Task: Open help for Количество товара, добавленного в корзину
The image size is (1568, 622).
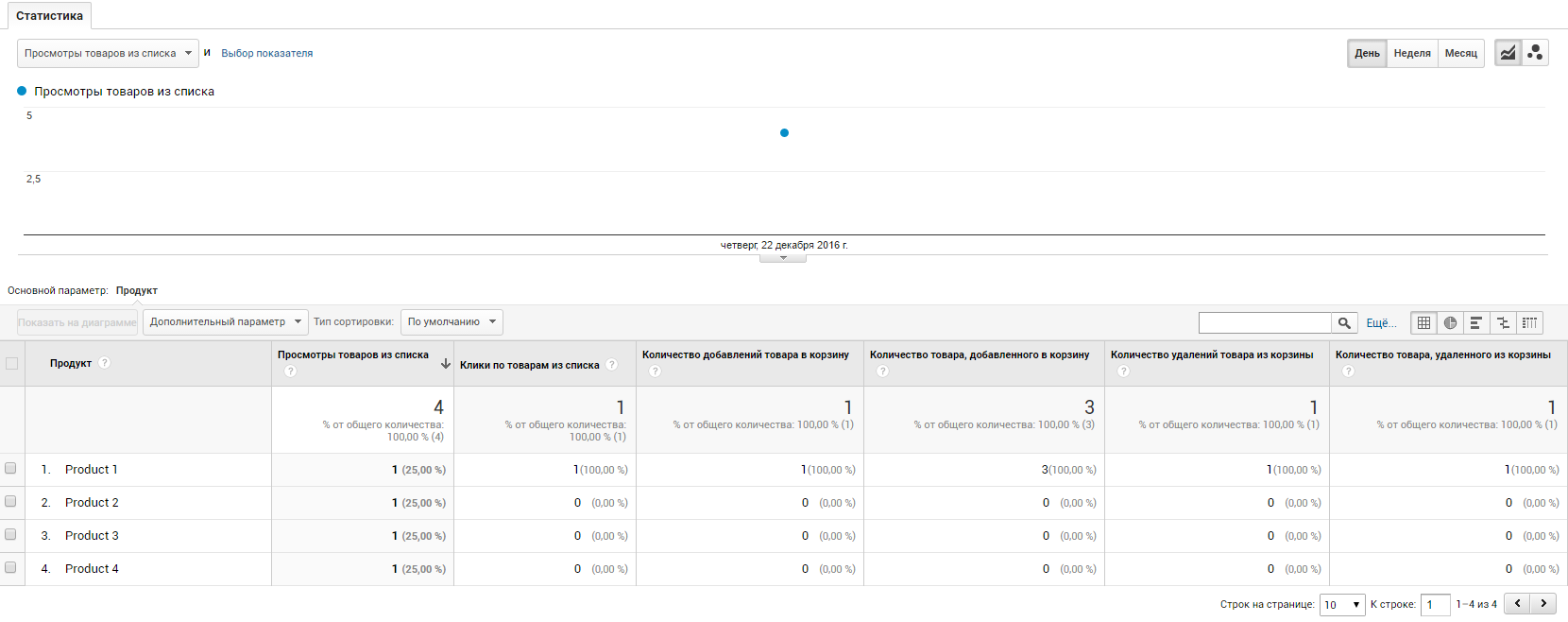Action: pyautogui.click(x=882, y=371)
